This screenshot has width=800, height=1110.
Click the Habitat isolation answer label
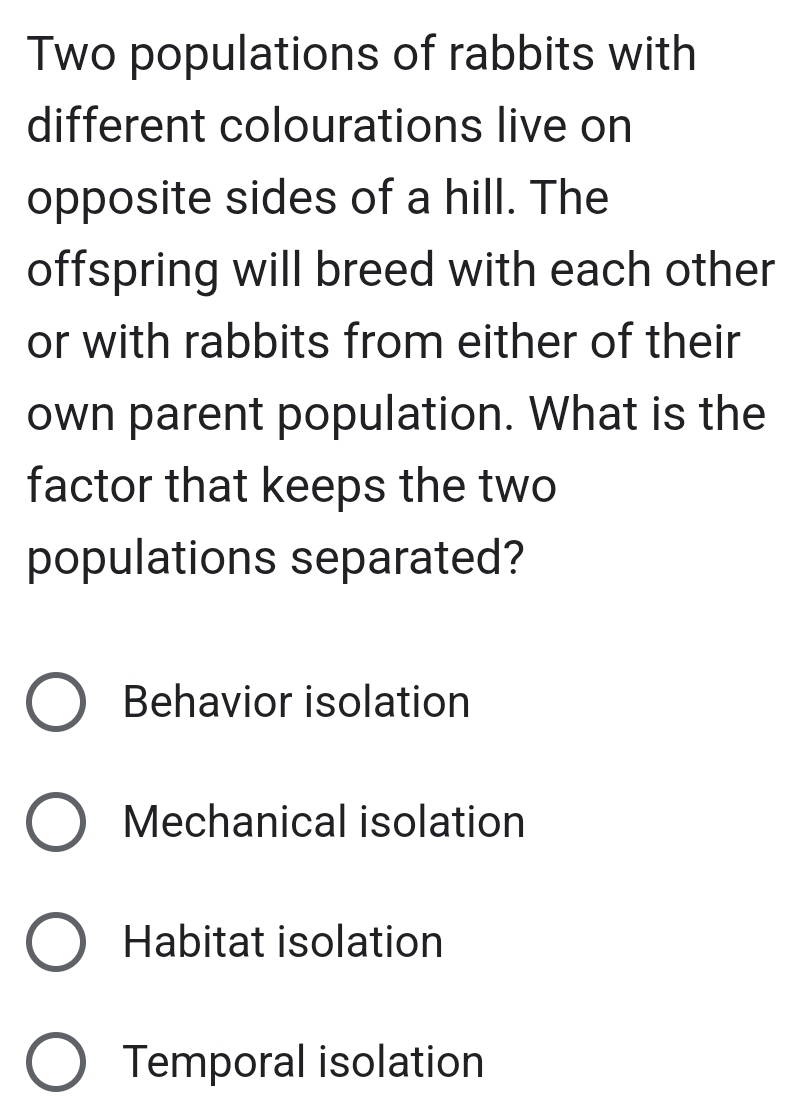(x=281, y=942)
